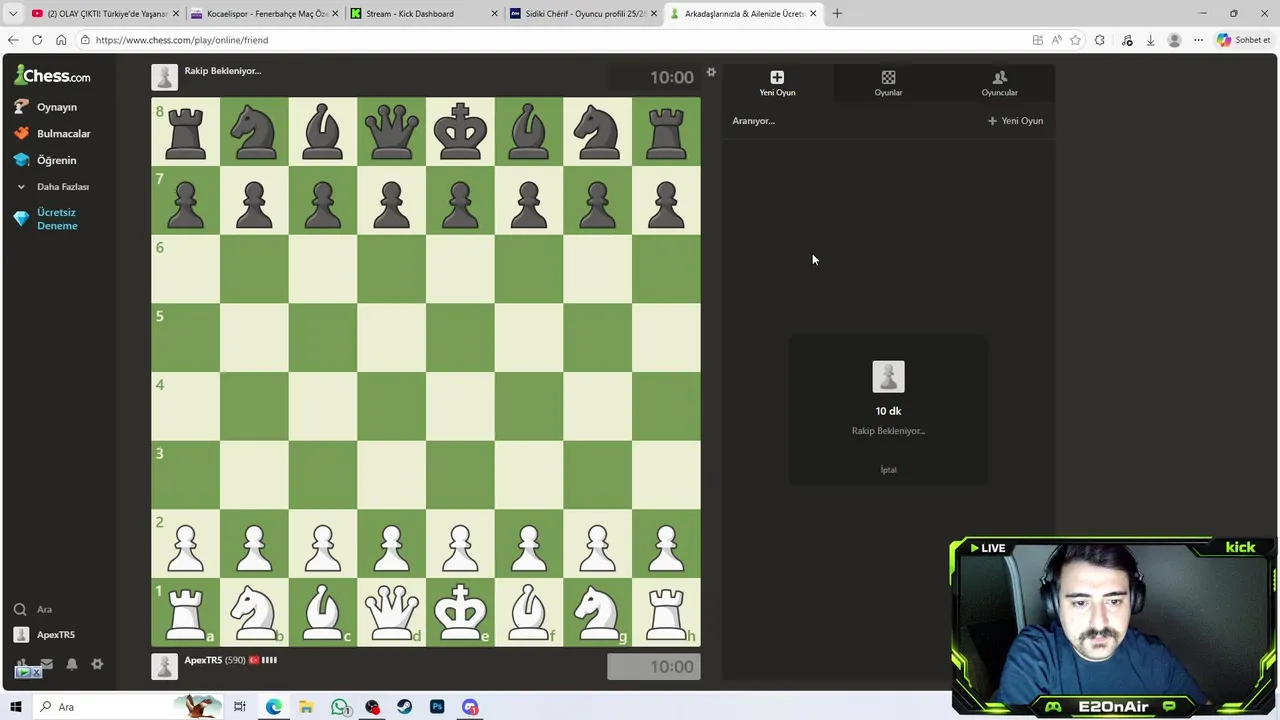The height and width of the screenshot is (720, 1280).
Task: Click the empty e4 square
Action: pyautogui.click(x=460, y=406)
